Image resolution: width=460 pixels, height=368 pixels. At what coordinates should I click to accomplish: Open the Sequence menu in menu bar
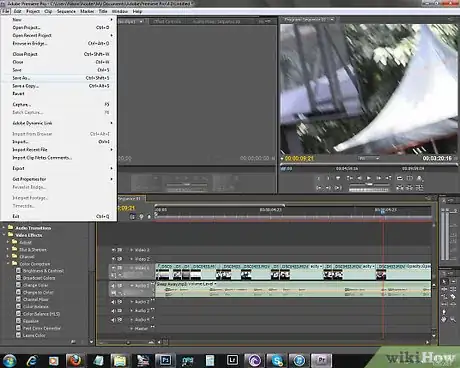pos(66,11)
